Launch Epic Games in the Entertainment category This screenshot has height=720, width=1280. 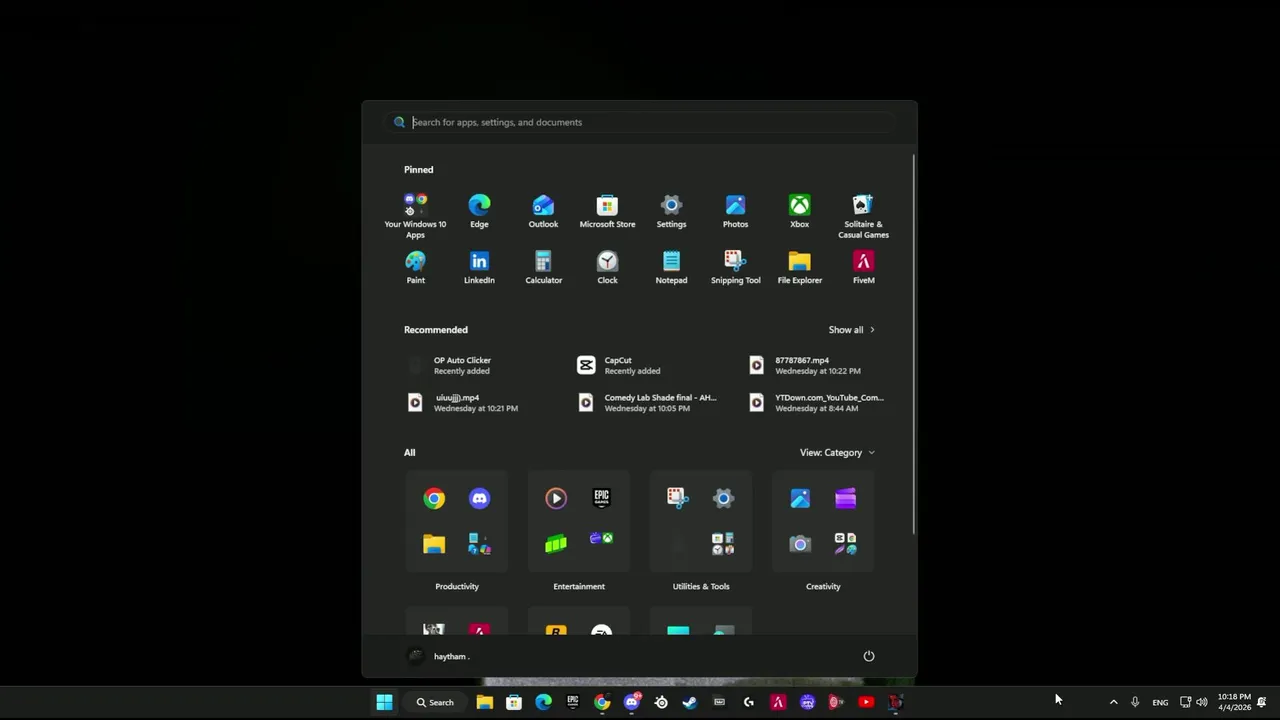click(x=601, y=498)
